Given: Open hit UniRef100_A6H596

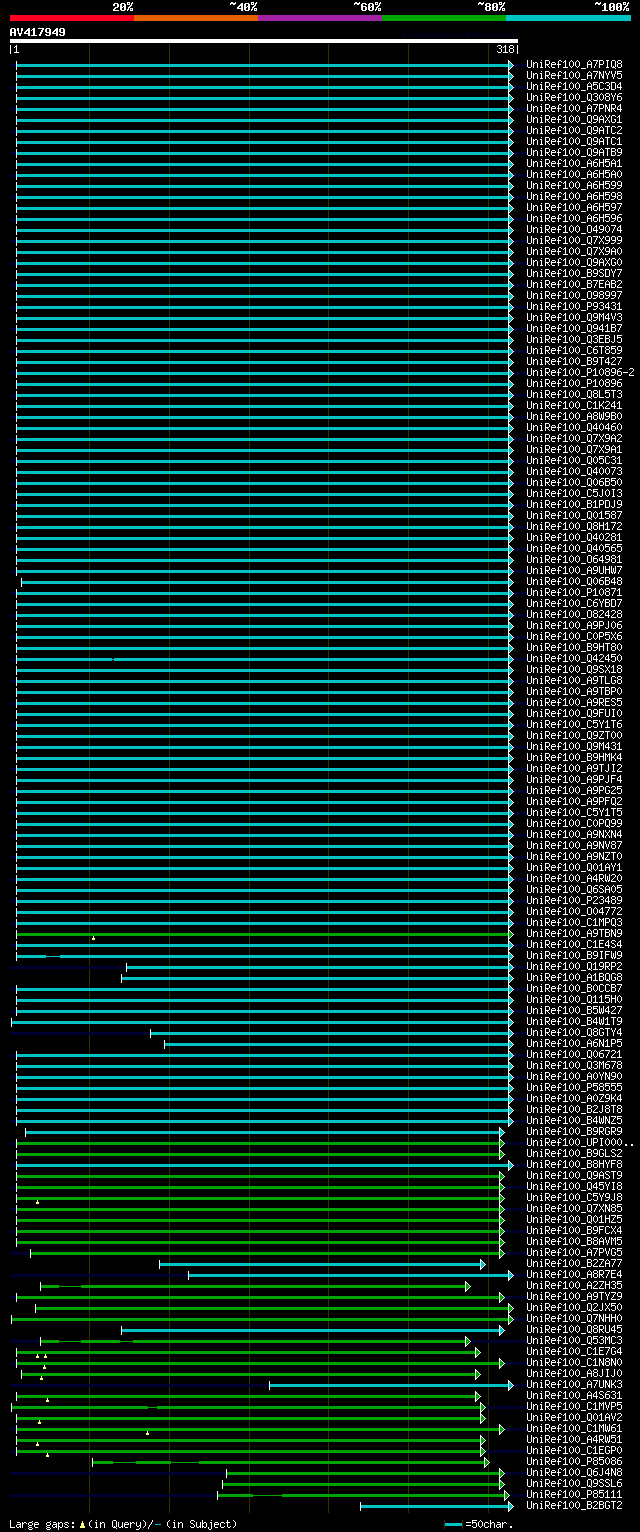Looking at the screenshot, I should 574,218.
